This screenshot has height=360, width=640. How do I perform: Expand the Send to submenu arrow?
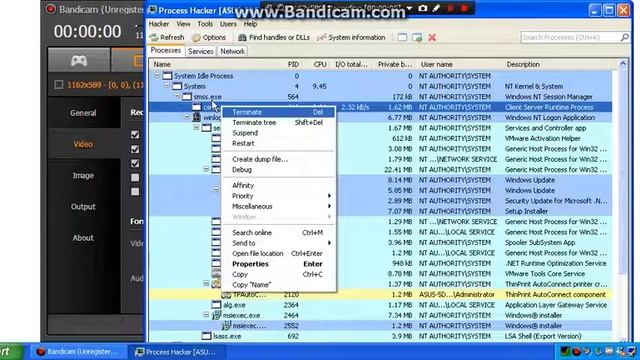tap(329, 243)
